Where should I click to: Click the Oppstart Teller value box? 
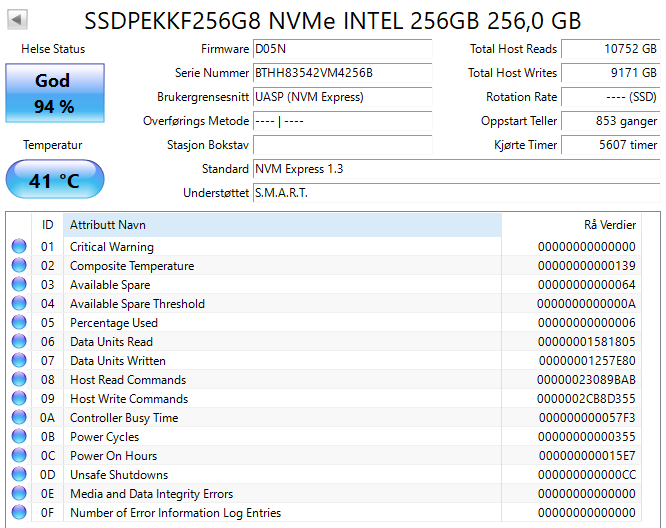pos(610,121)
